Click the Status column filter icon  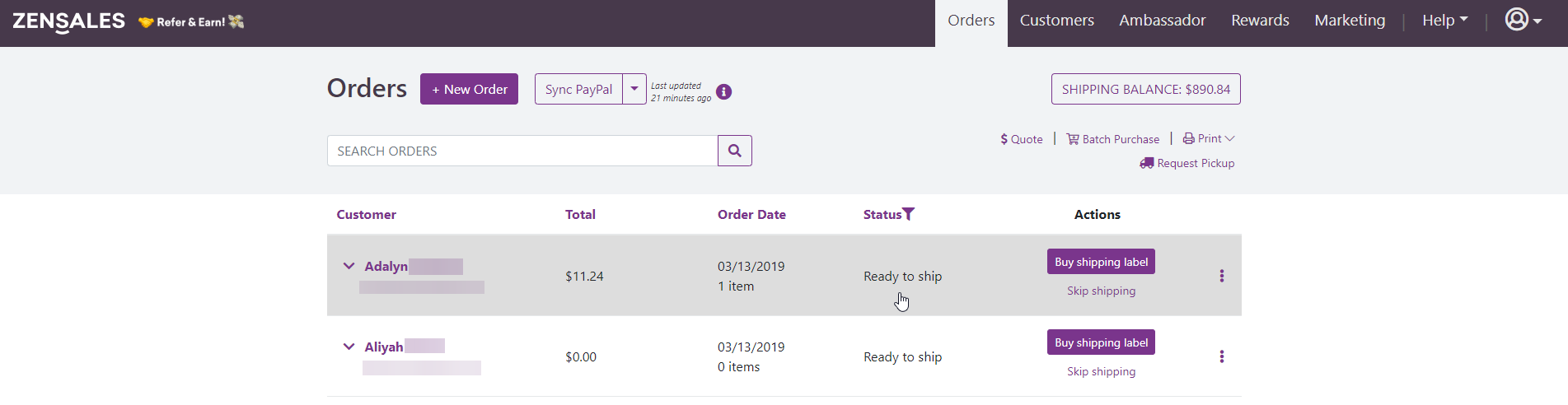click(909, 214)
